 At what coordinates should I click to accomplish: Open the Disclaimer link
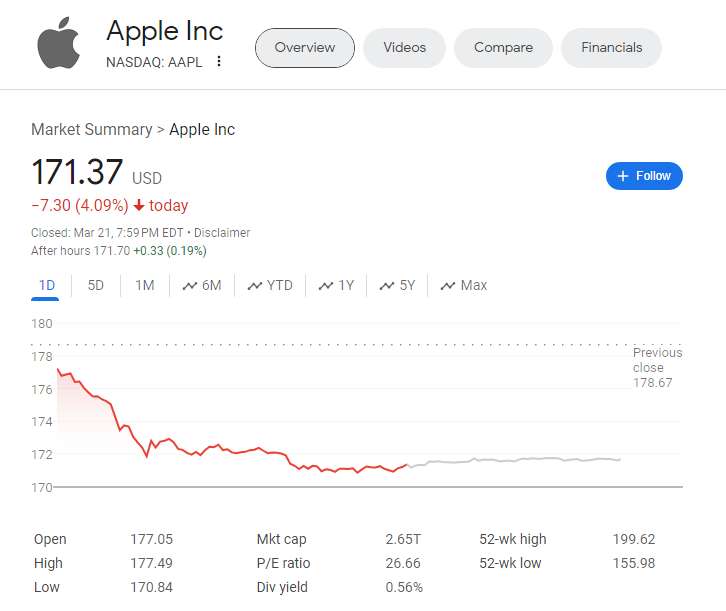coord(222,233)
